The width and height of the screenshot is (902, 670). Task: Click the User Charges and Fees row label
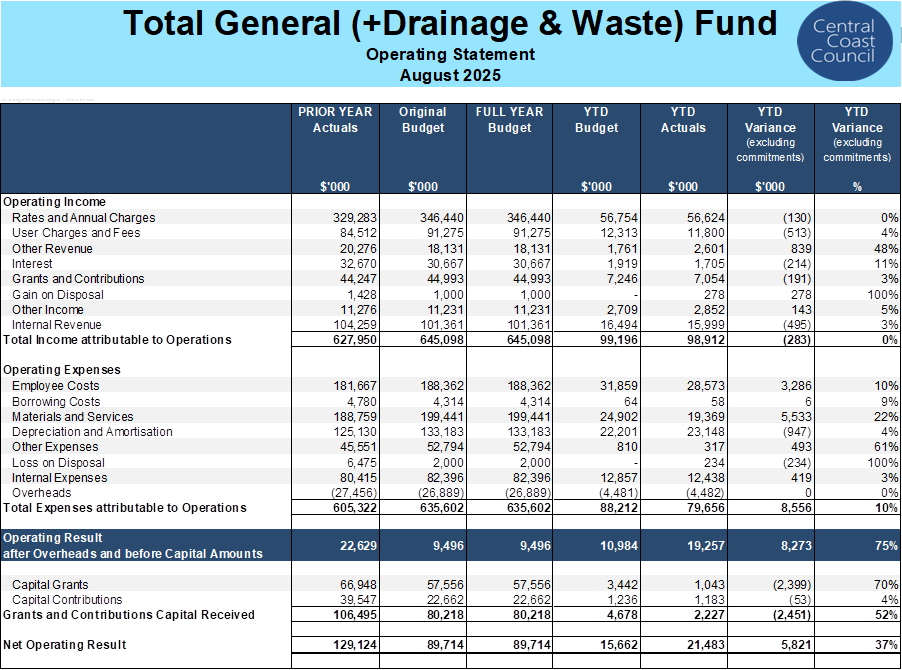pyautogui.click(x=76, y=233)
